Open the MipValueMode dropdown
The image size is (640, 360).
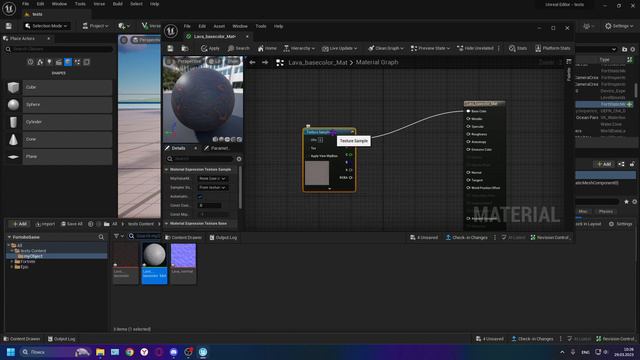(212, 179)
